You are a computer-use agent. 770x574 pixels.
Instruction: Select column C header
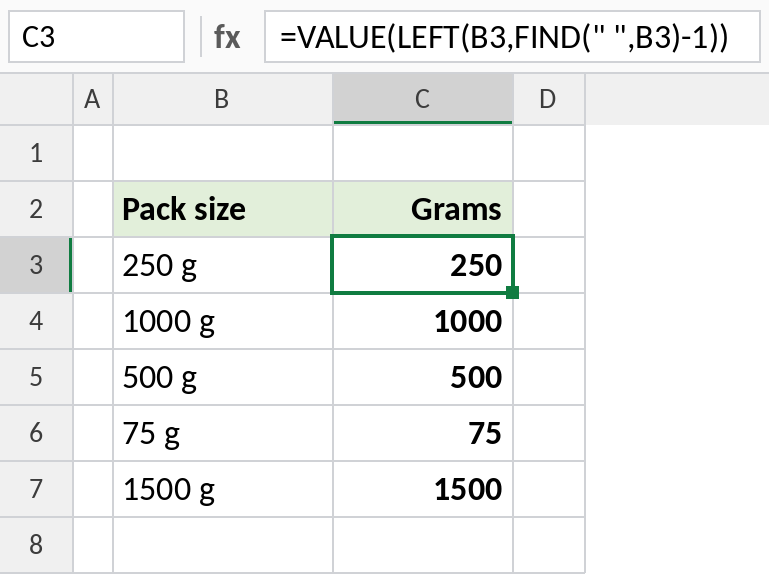(x=423, y=99)
